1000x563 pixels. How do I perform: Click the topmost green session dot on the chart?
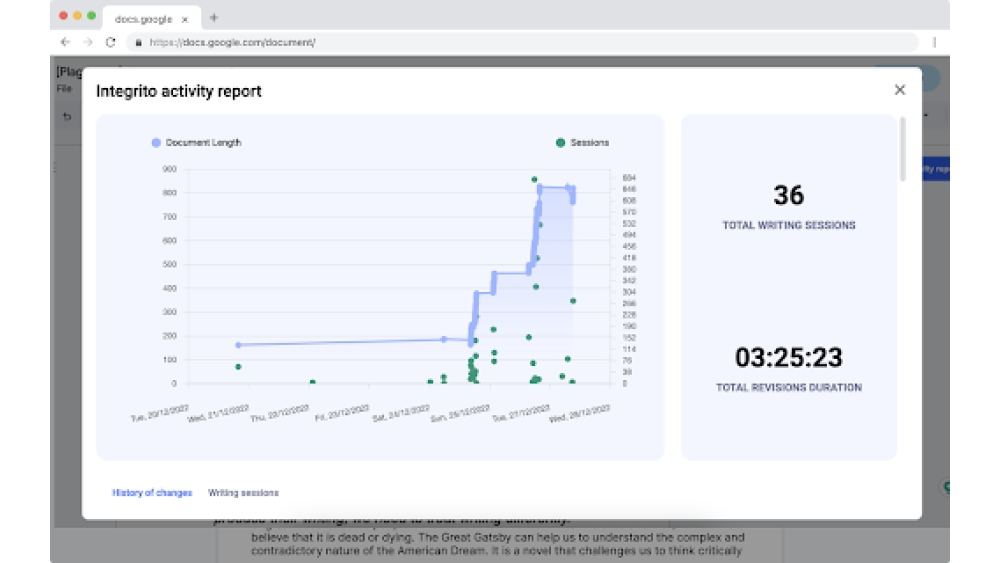coord(535,180)
